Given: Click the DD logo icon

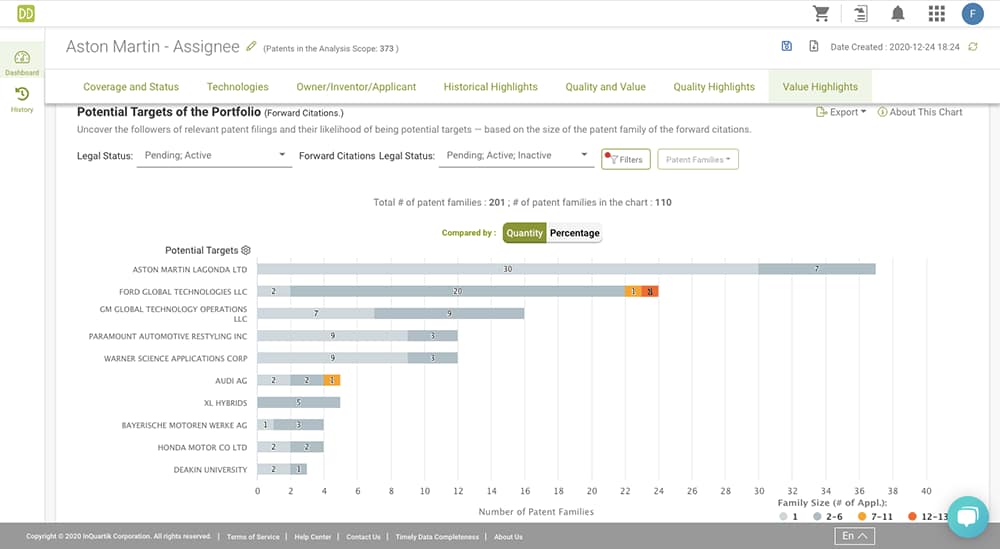Looking at the screenshot, I should coord(26,13).
